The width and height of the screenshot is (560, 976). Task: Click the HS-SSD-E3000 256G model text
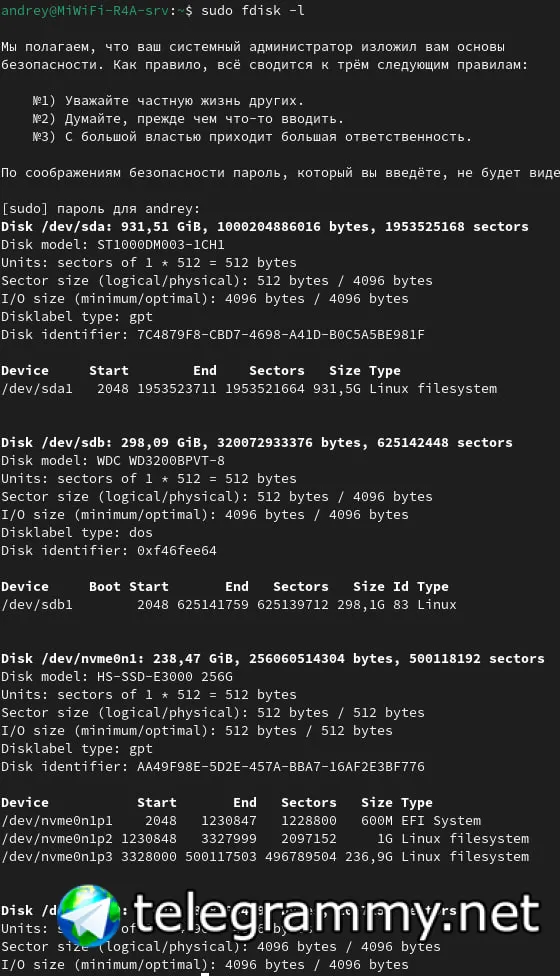(165, 677)
